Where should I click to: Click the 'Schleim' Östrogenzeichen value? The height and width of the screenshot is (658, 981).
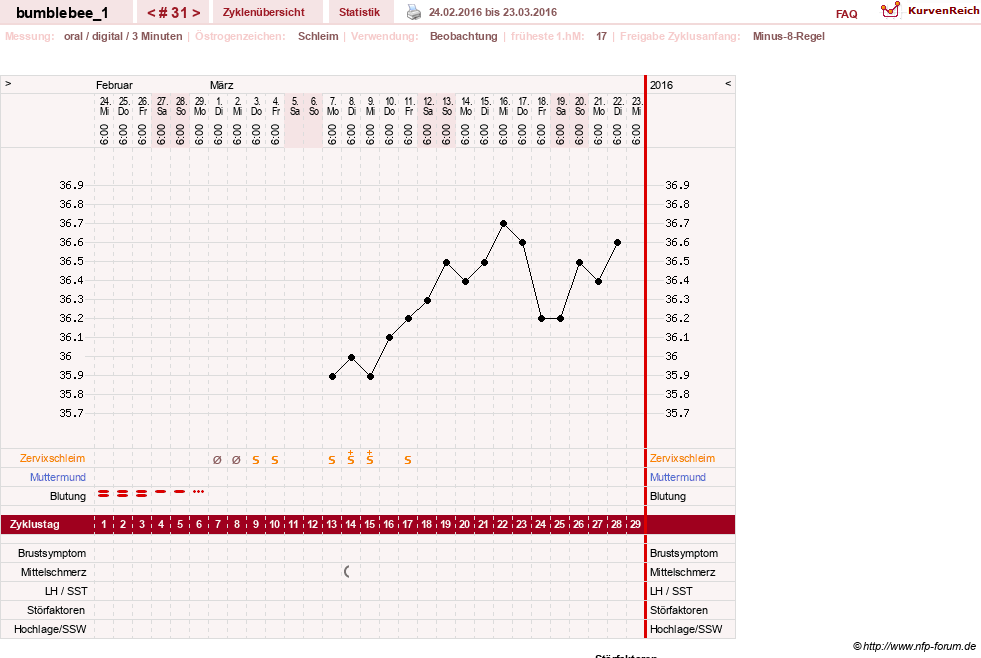click(x=318, y=36)
